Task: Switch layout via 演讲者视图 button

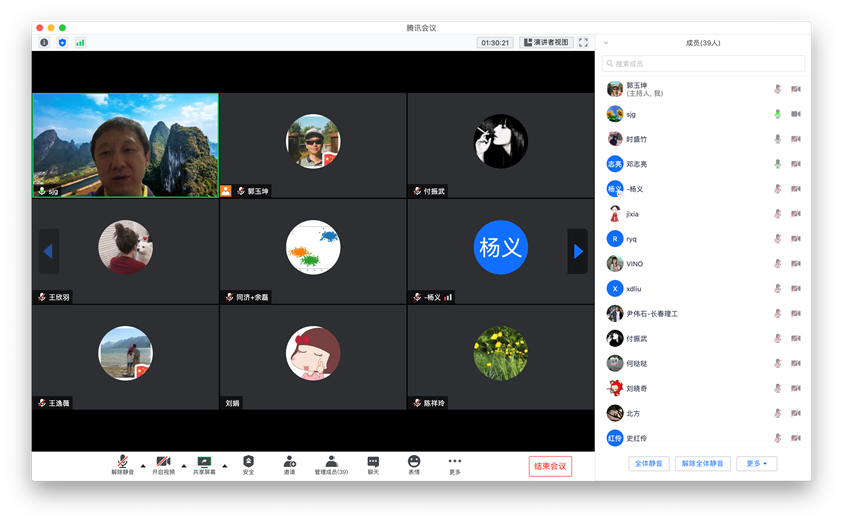Action: (546, 43)
